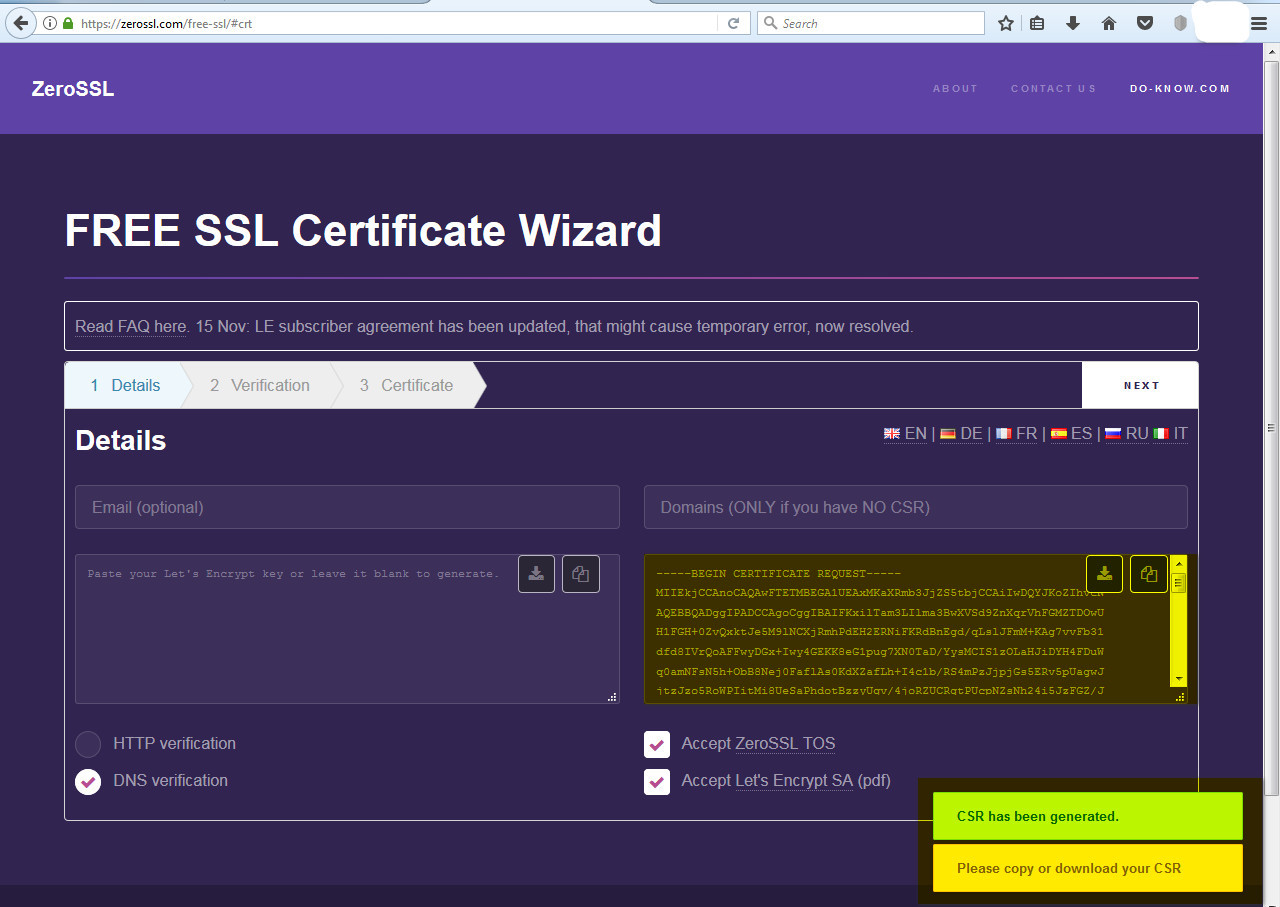Click CSR box scrollbar up arrow
Viewport: 1280px width, 907px height.
point(1179,562)
